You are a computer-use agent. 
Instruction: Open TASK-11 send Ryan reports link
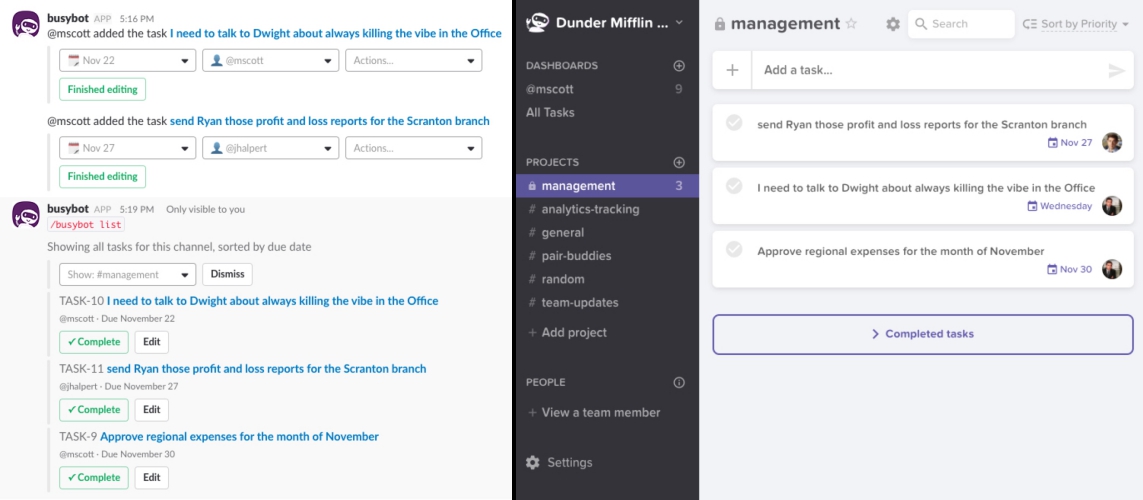(267, 369)
